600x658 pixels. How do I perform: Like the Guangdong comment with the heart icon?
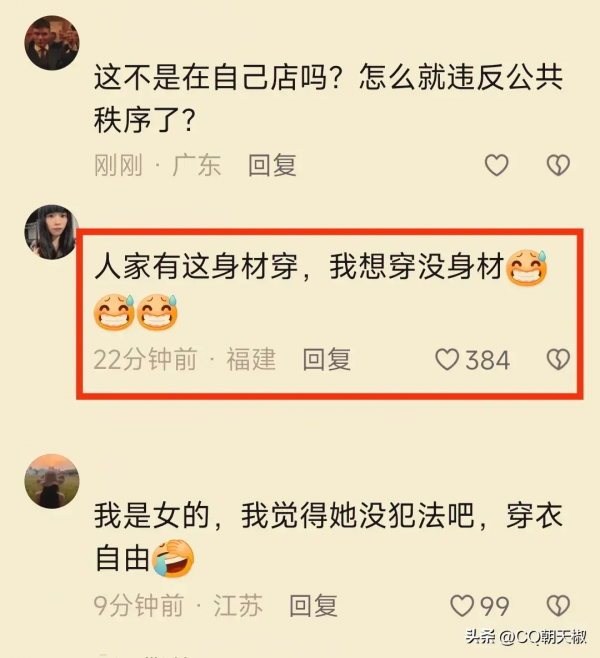click(x=497, y=165)
